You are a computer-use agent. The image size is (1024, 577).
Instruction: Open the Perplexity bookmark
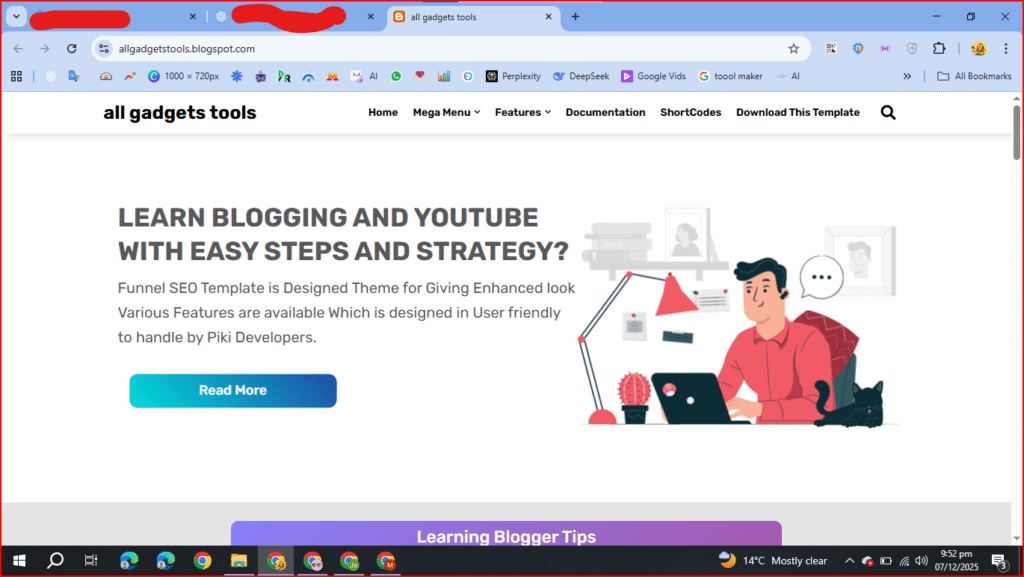513,76
